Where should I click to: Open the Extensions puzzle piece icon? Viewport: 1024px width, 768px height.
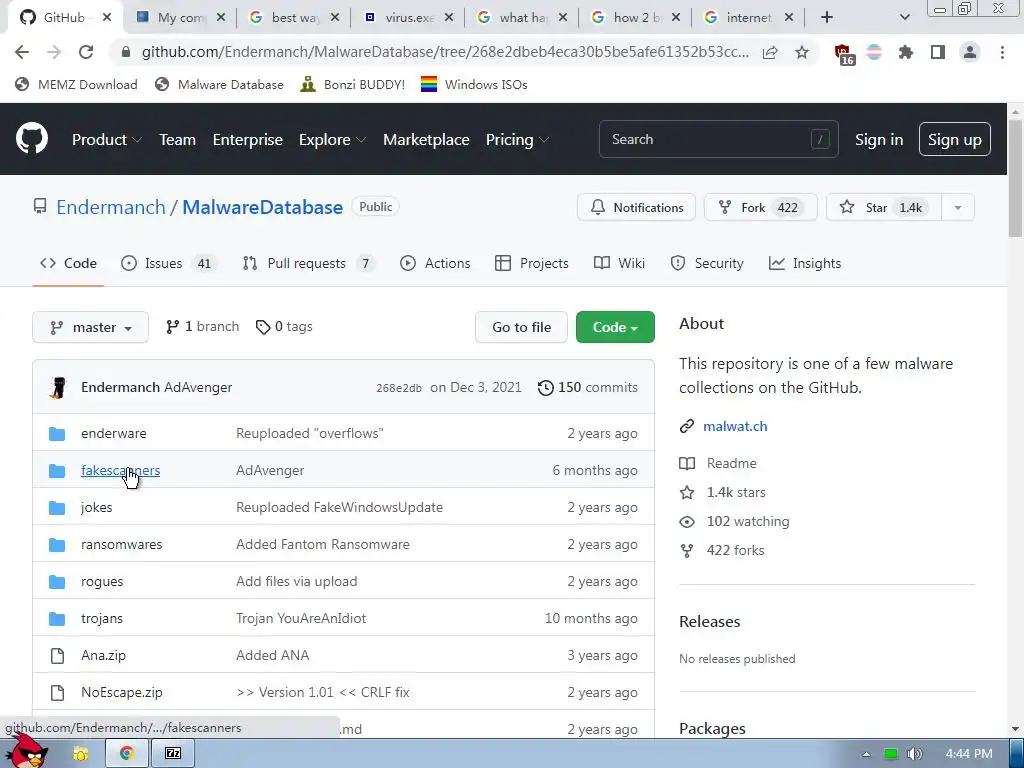[x=905, y=52]
